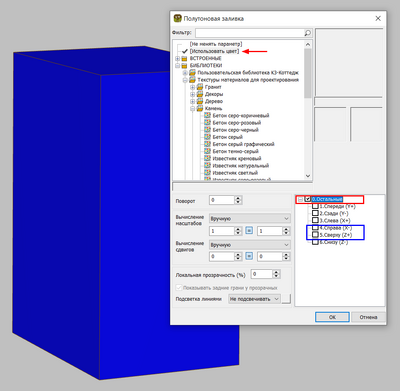The image size is (400, 391).
Task: Click the texture list scrollbar up arrow
Action: (x=308, y=44)
